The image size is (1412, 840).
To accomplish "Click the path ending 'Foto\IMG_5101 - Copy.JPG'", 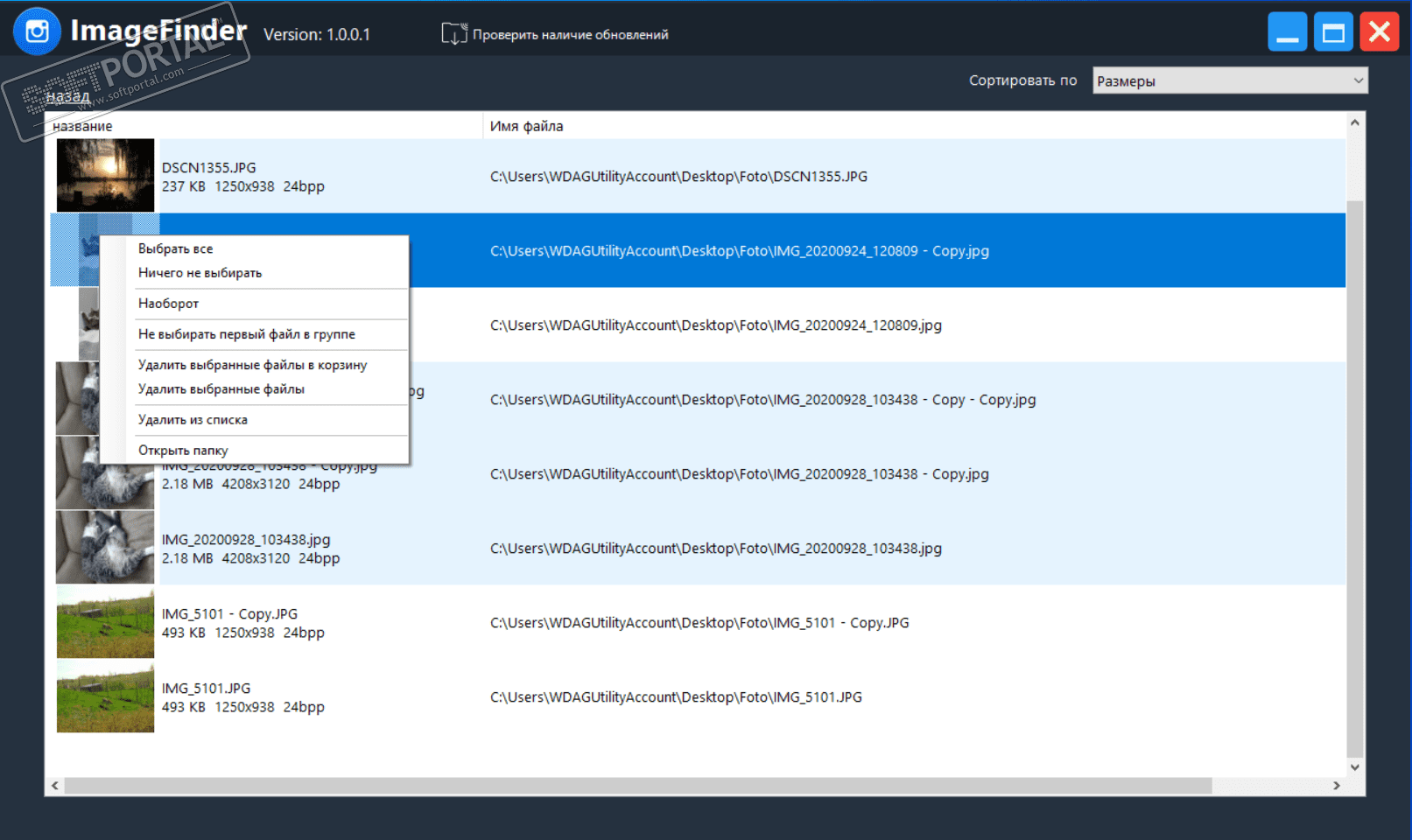I will point(699,623).
